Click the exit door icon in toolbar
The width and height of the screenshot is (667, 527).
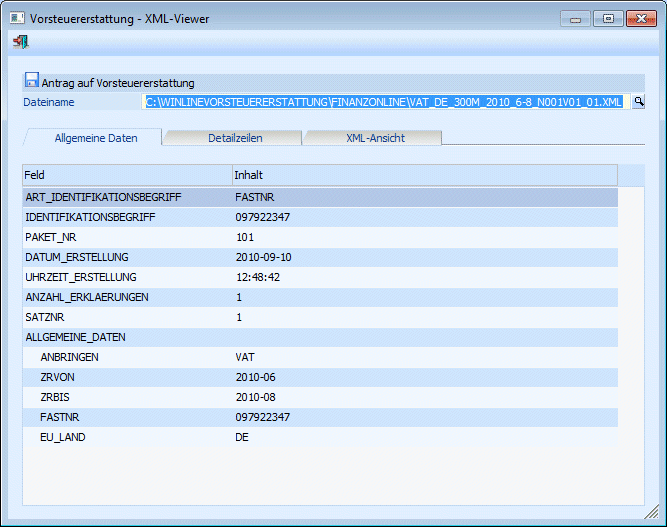(x=21, y=42)
